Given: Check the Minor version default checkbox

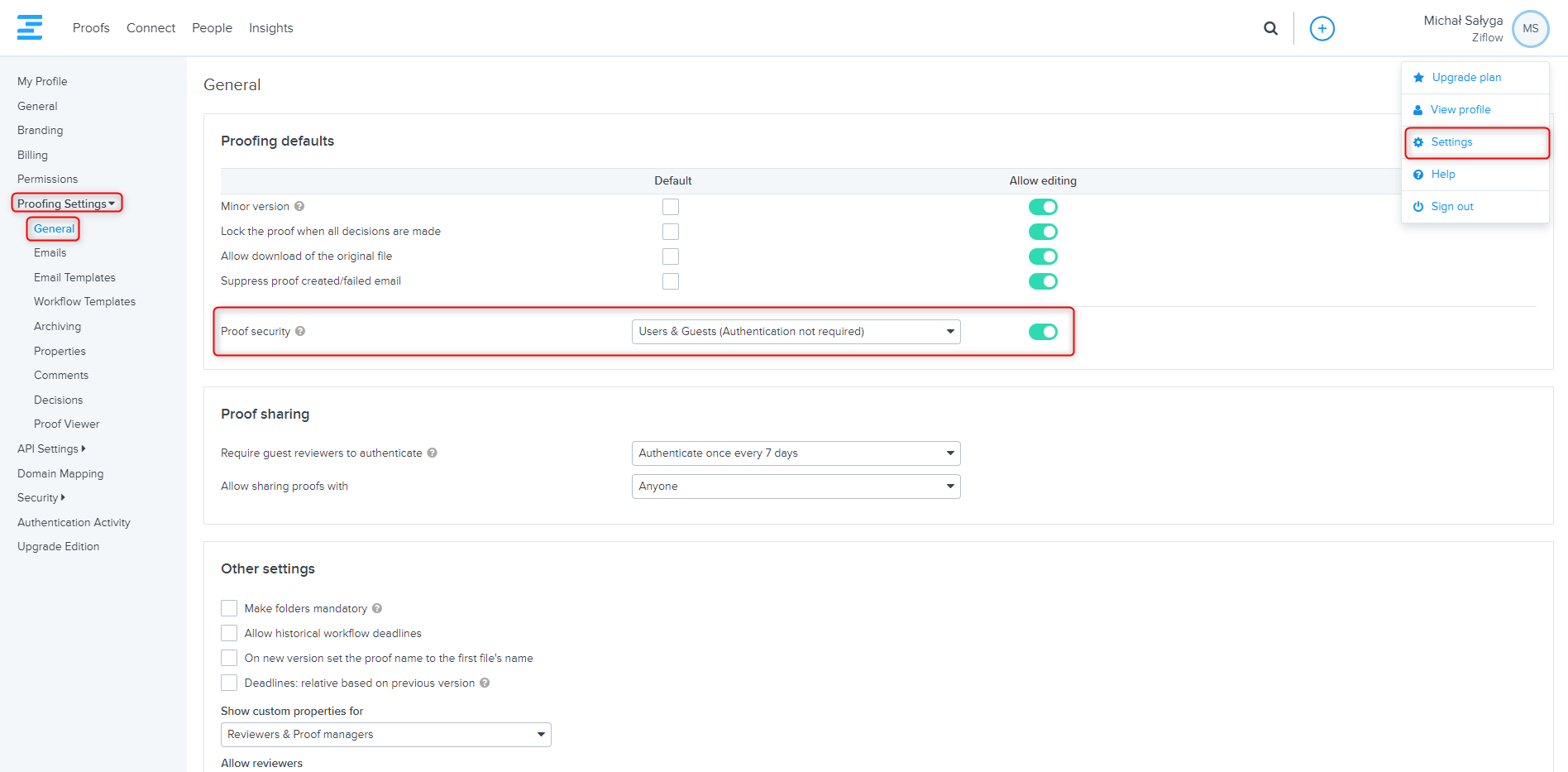Looking at the screenshot, I should [x=671, y=207].
